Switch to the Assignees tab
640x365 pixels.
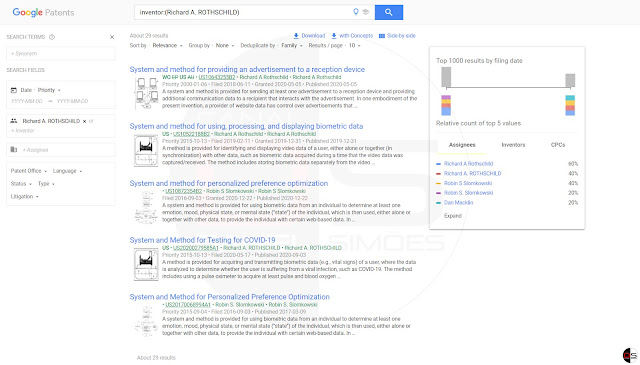pos(462,145)
